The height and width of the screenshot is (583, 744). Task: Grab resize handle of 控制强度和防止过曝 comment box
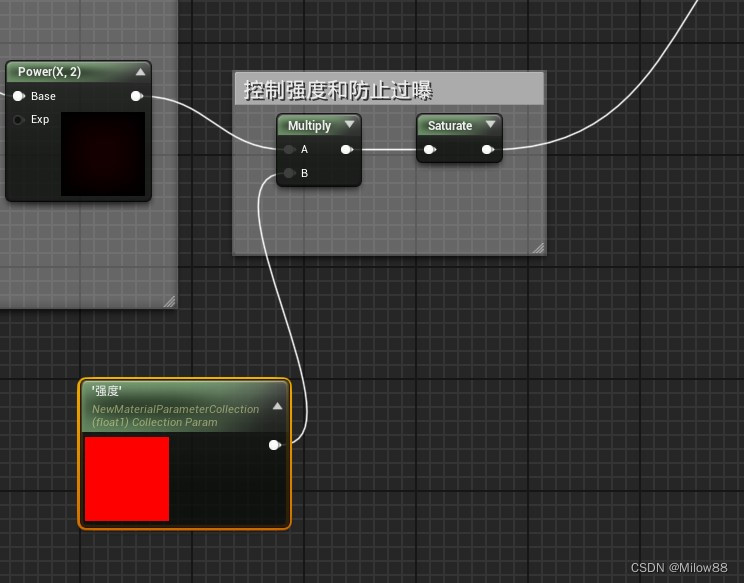coord(539,248)
